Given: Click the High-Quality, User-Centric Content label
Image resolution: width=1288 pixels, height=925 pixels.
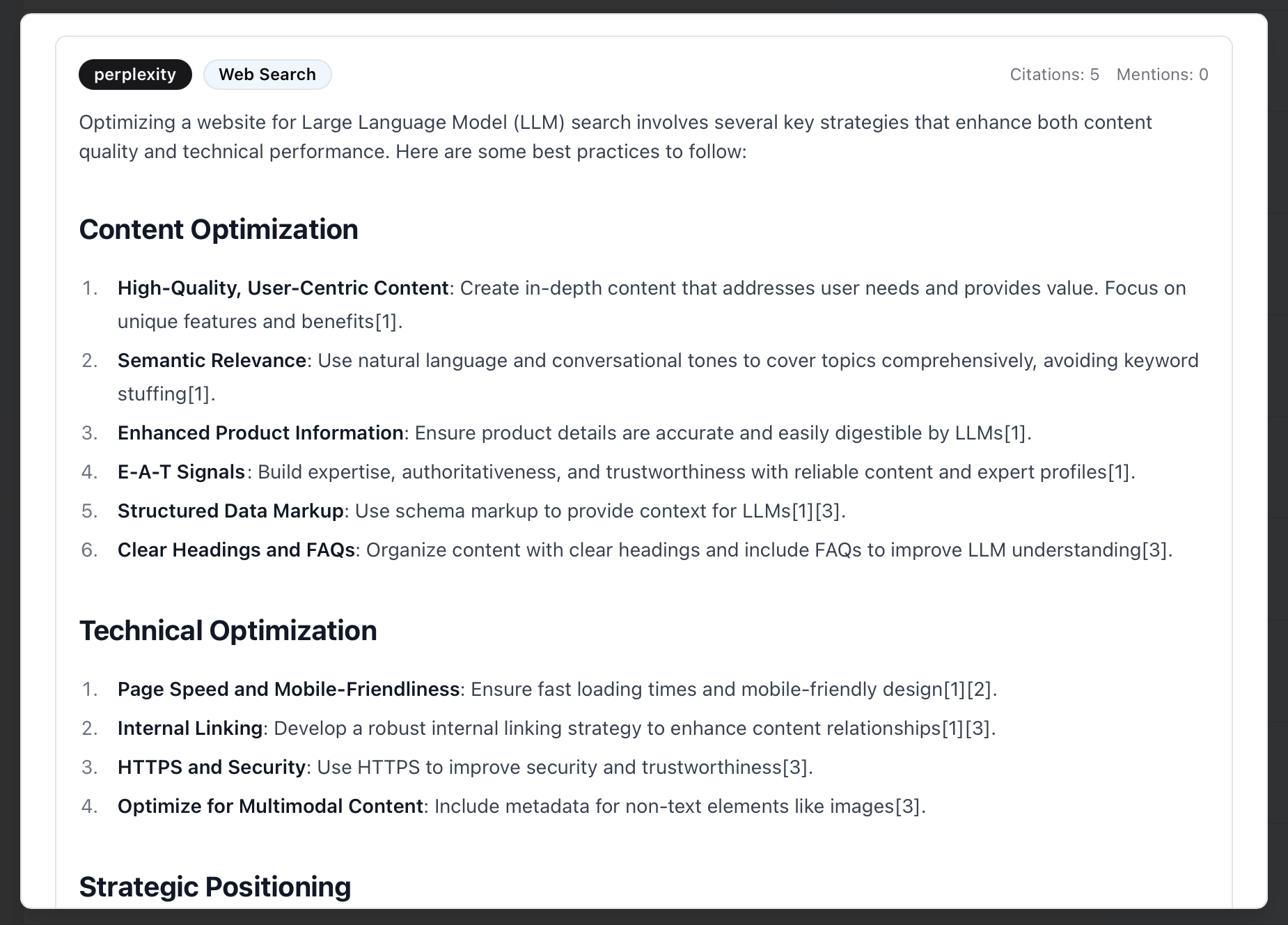Looking at the screenshot, I should click(283, 288).
